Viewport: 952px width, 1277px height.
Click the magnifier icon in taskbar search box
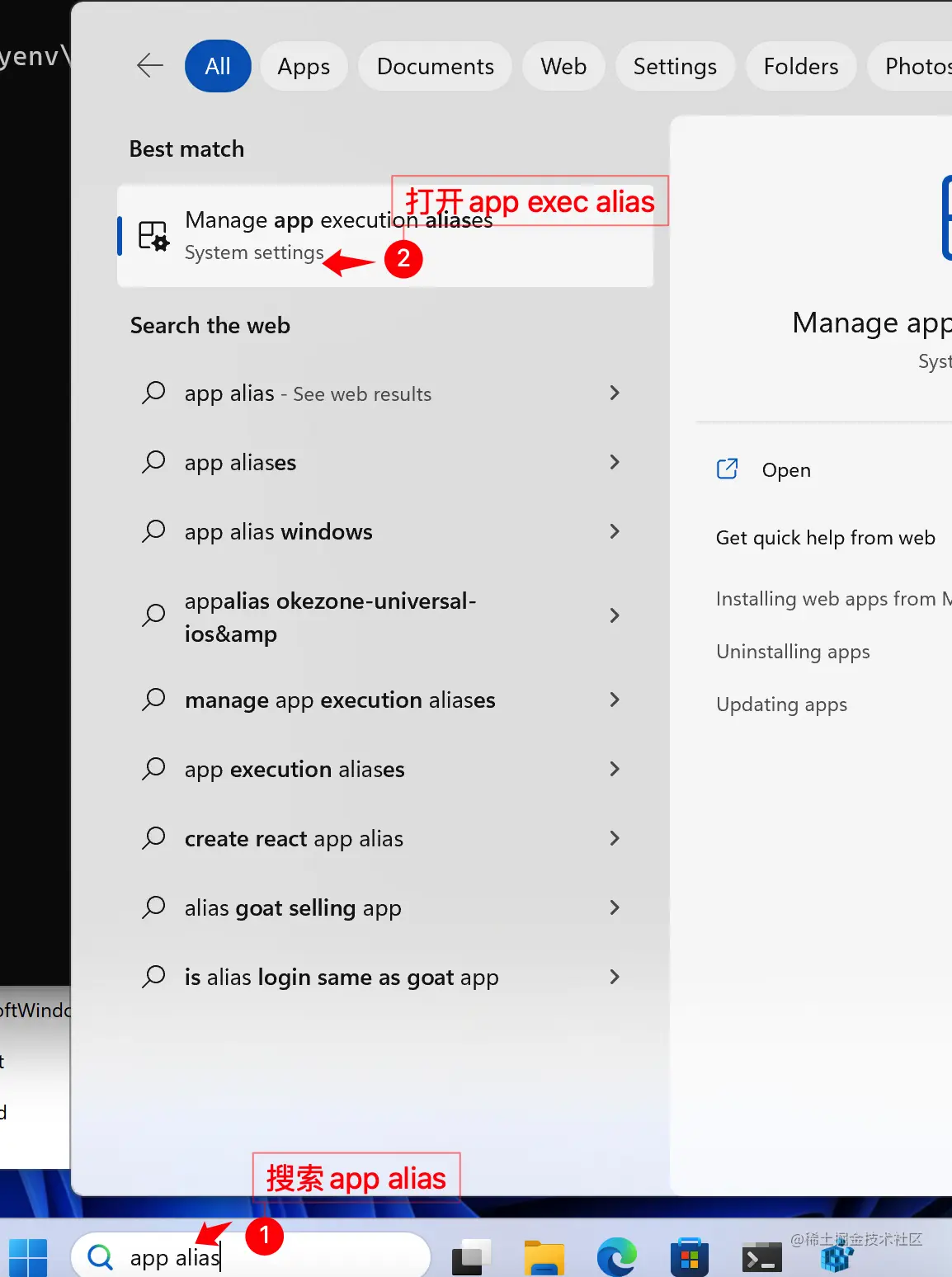click(x=101, y=1257)
